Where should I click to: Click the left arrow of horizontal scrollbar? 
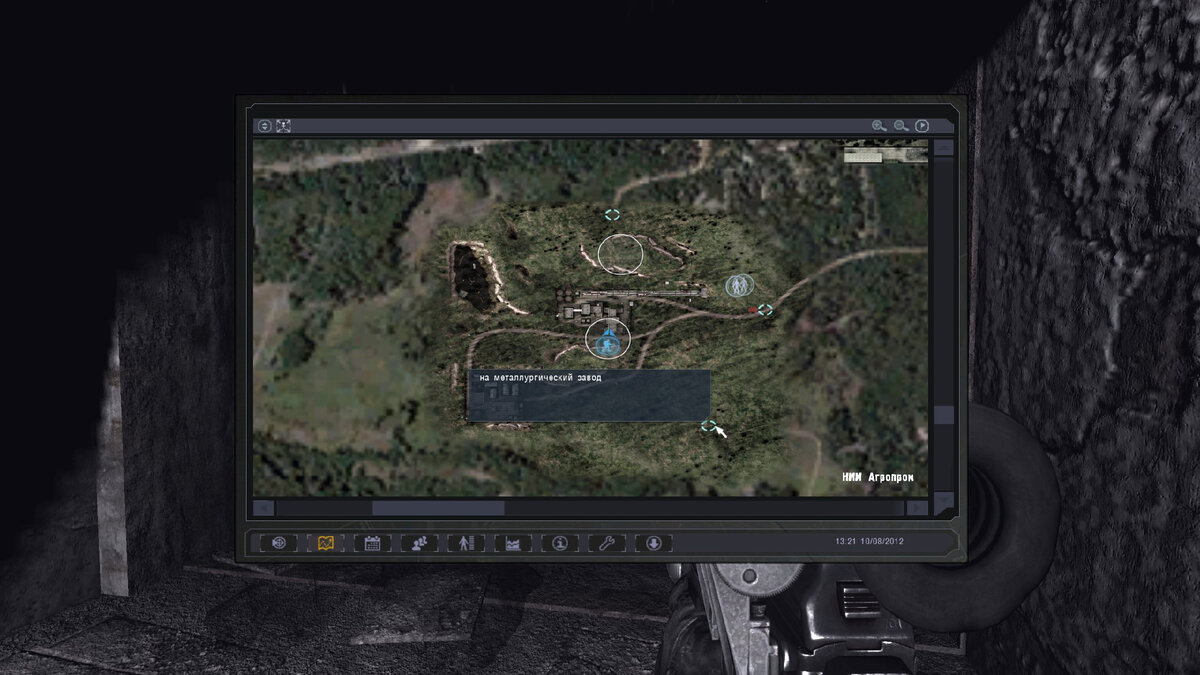coord(263,508)
